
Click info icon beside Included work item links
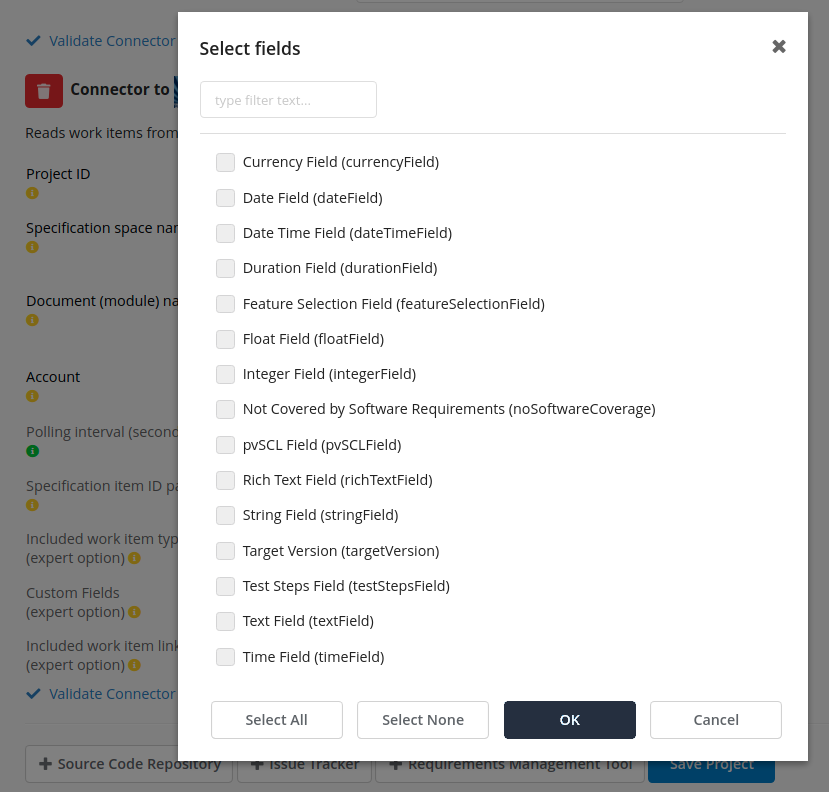134,665
